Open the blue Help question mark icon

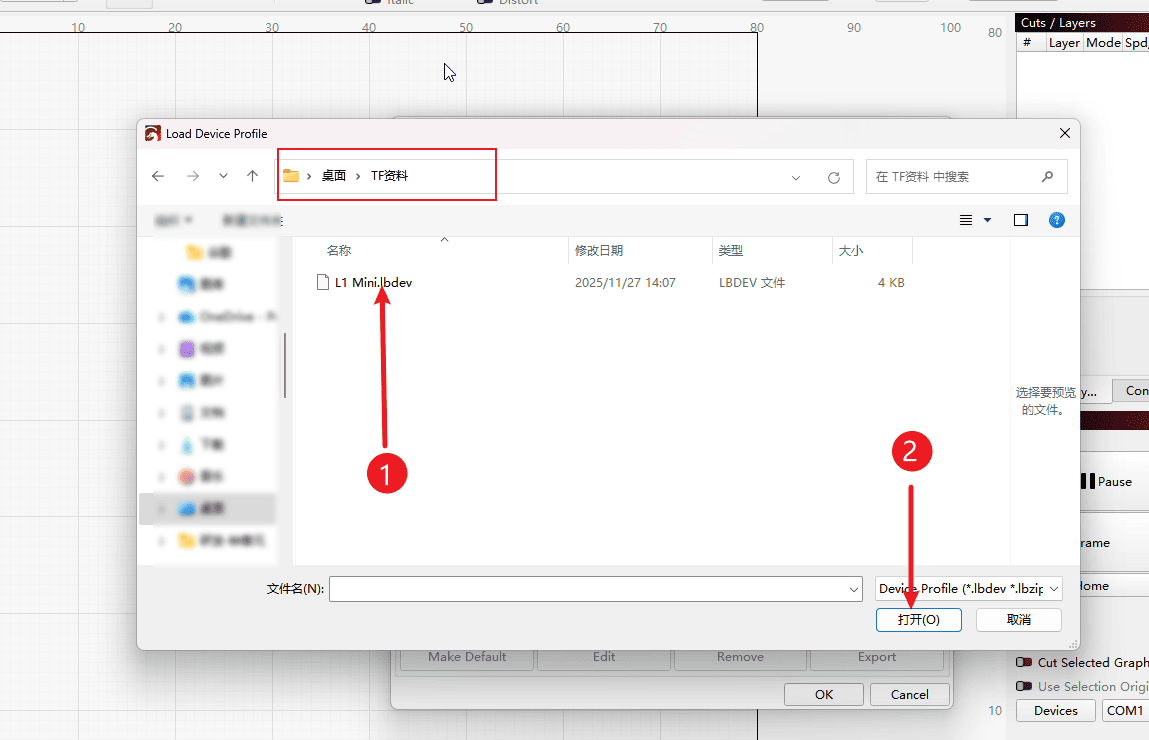tap(1057, 220)
